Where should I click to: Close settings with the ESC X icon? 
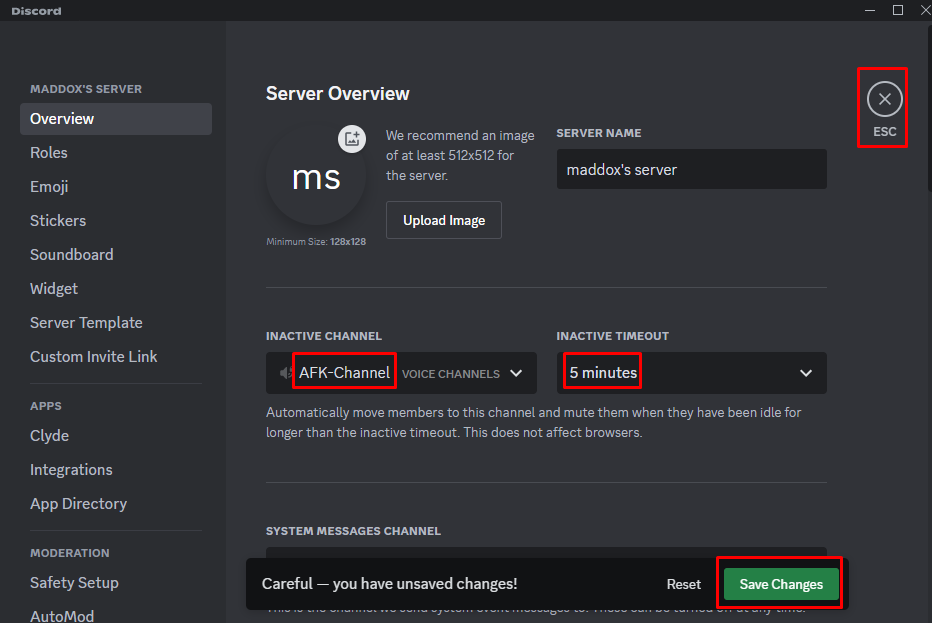(x=884, y=99)
